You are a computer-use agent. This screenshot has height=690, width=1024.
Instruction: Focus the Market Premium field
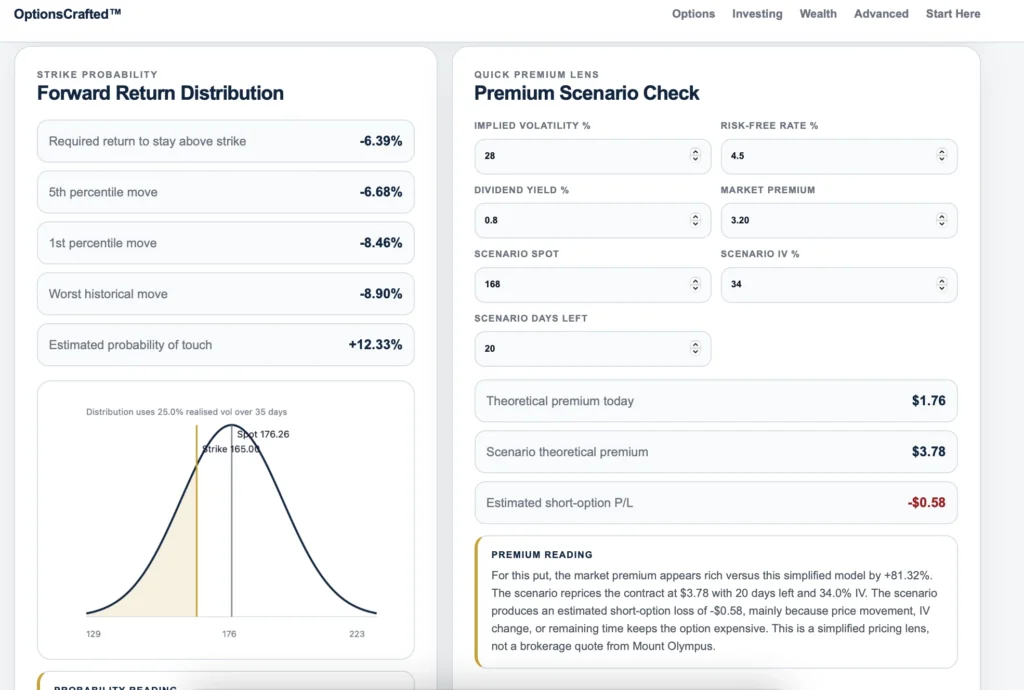[x=839, y=220]
